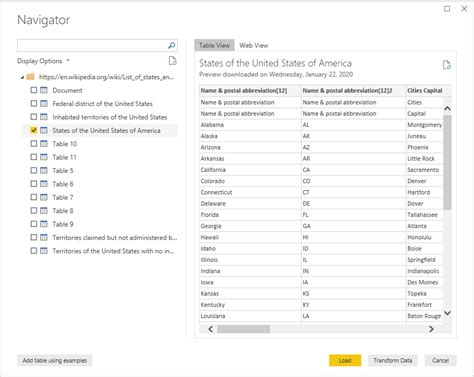This screenshot has width=474, height=377.
Task: Click the Des Moines cell
Action: pyautogui.click(x=425, y=282)
